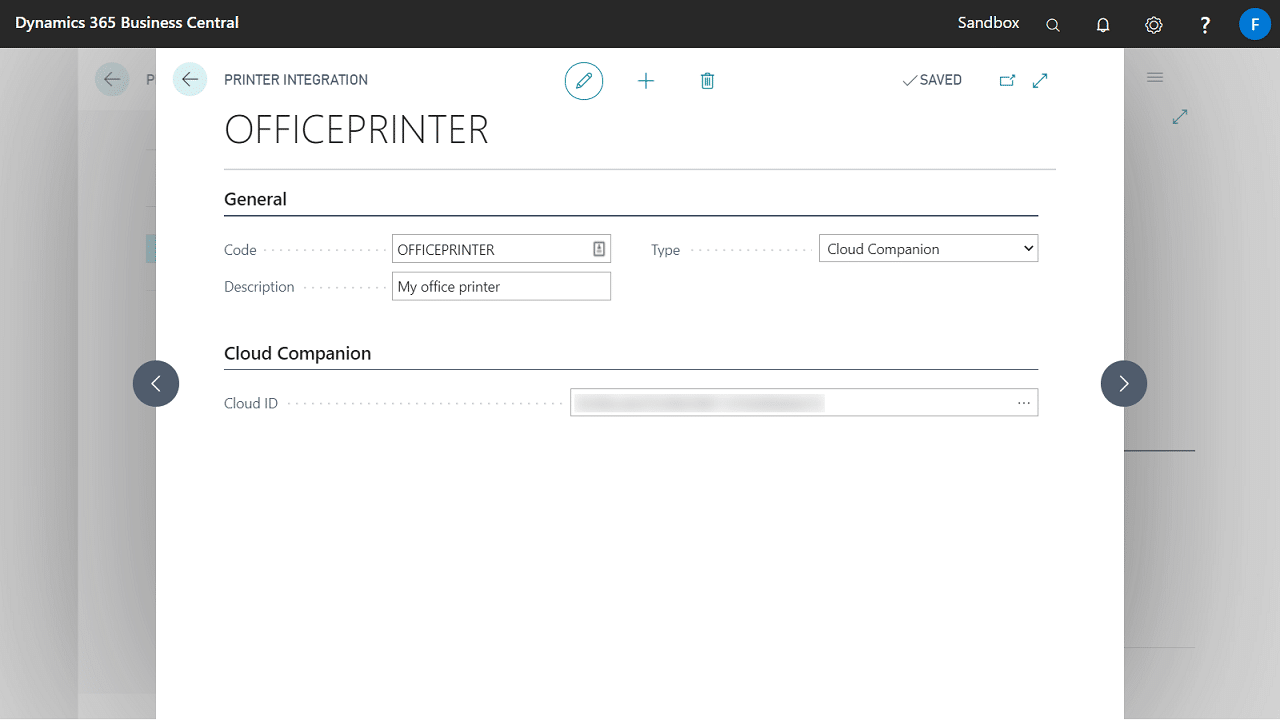The width and height of the screenshot is (1280, 720).
Task: Open the user account avatar F
Action: coord(1254,23)
